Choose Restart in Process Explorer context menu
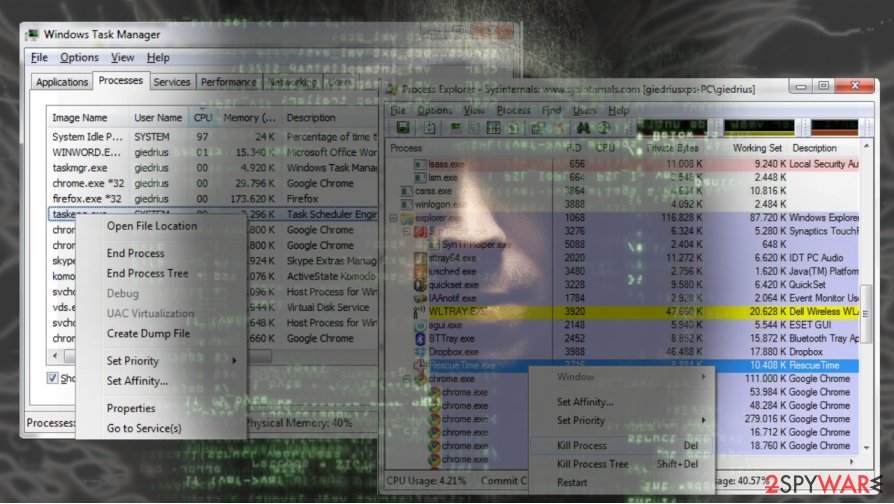 click(572, 482)
